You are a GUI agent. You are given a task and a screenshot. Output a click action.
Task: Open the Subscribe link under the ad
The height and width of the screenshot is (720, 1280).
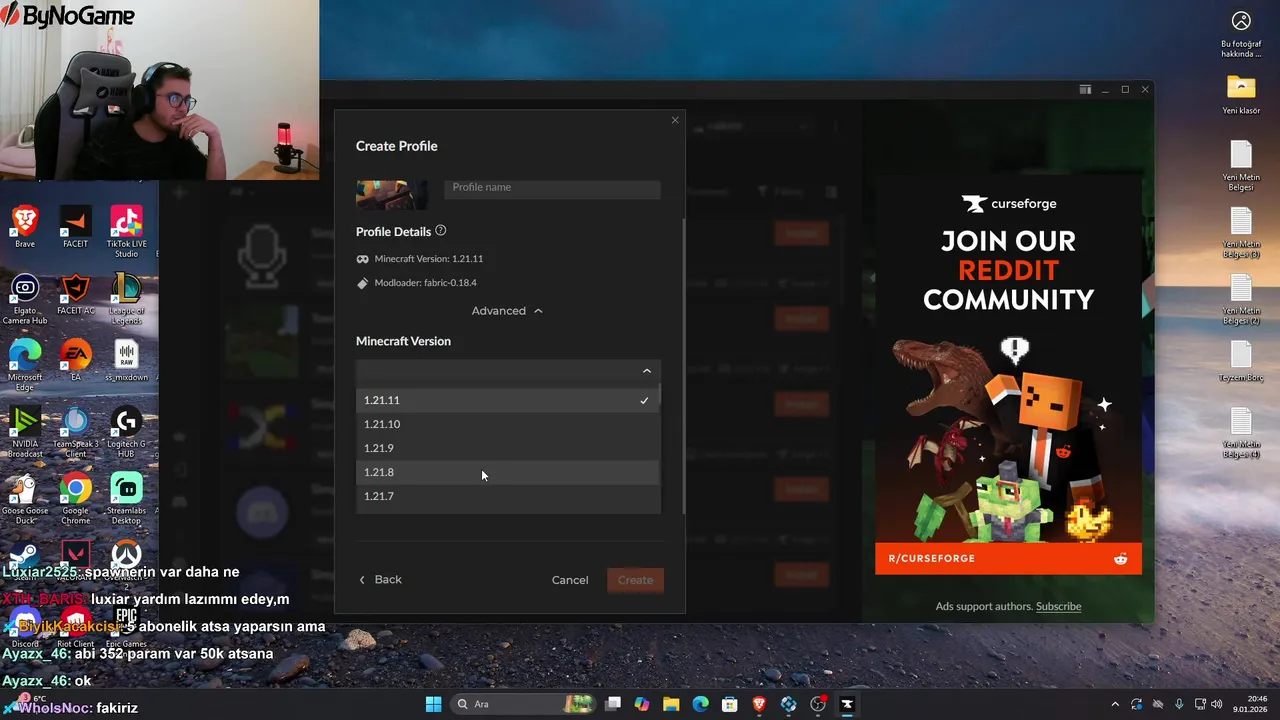click(1058, 606)
